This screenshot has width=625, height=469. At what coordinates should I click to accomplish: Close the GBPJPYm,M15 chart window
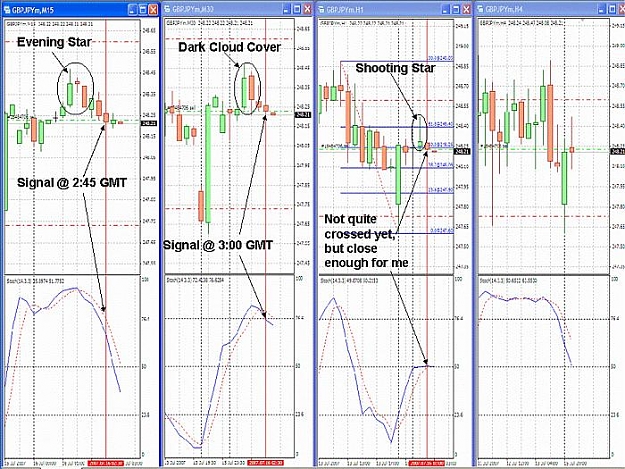click(x=153, y=10)
